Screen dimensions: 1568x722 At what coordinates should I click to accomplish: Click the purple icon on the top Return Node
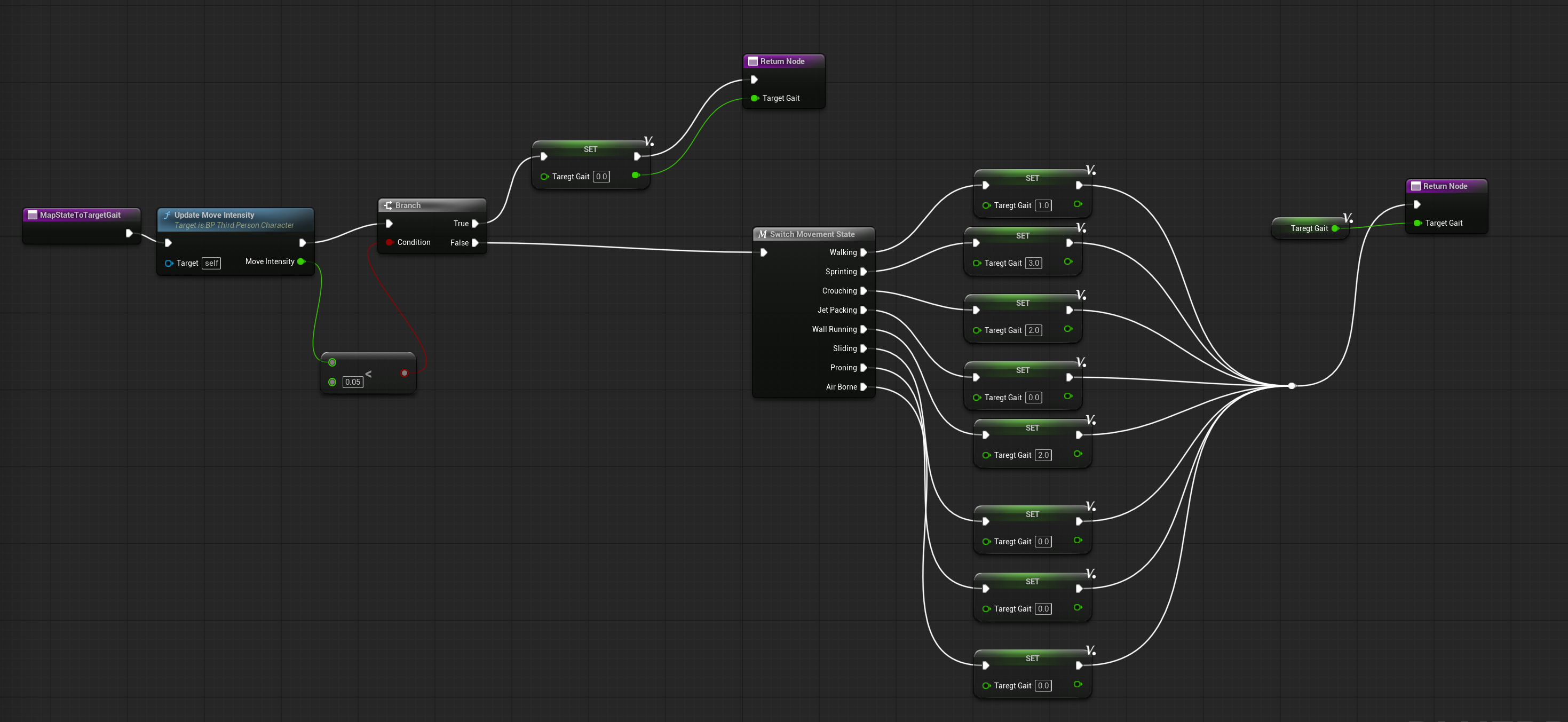[x=754, y=61]
